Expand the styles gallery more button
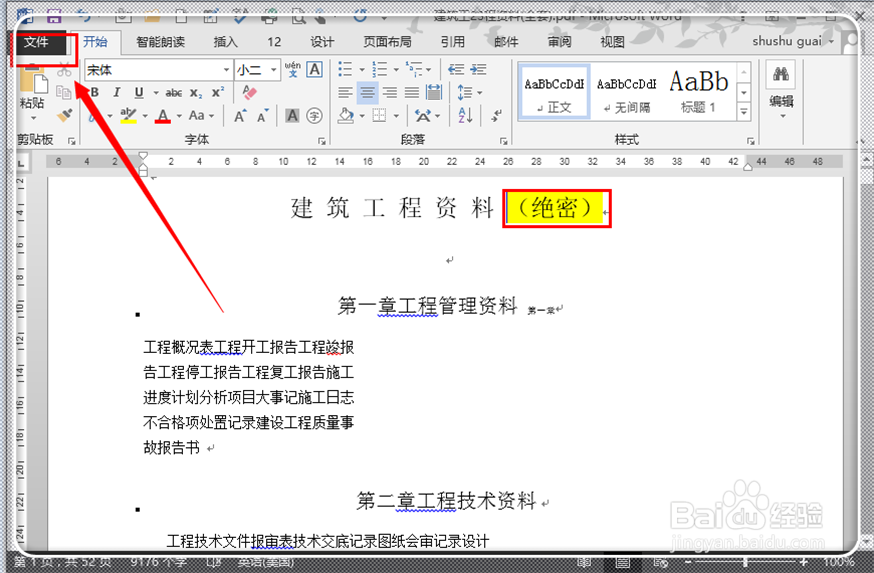The width and height of the screenshot is (874, 573). 744,112
